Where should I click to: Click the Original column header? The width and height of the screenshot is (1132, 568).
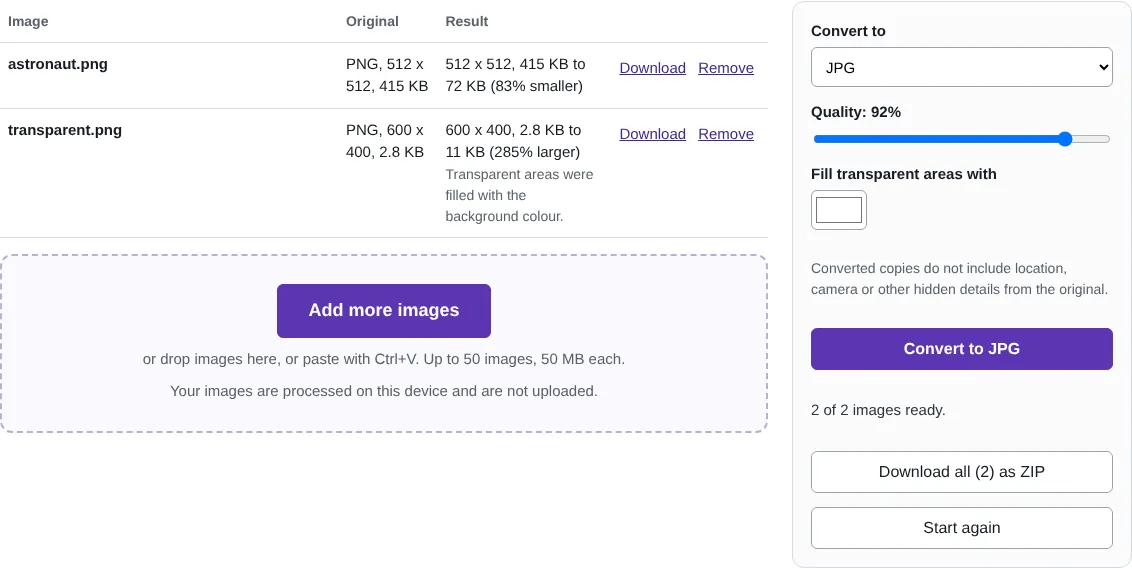click(372, 22)
